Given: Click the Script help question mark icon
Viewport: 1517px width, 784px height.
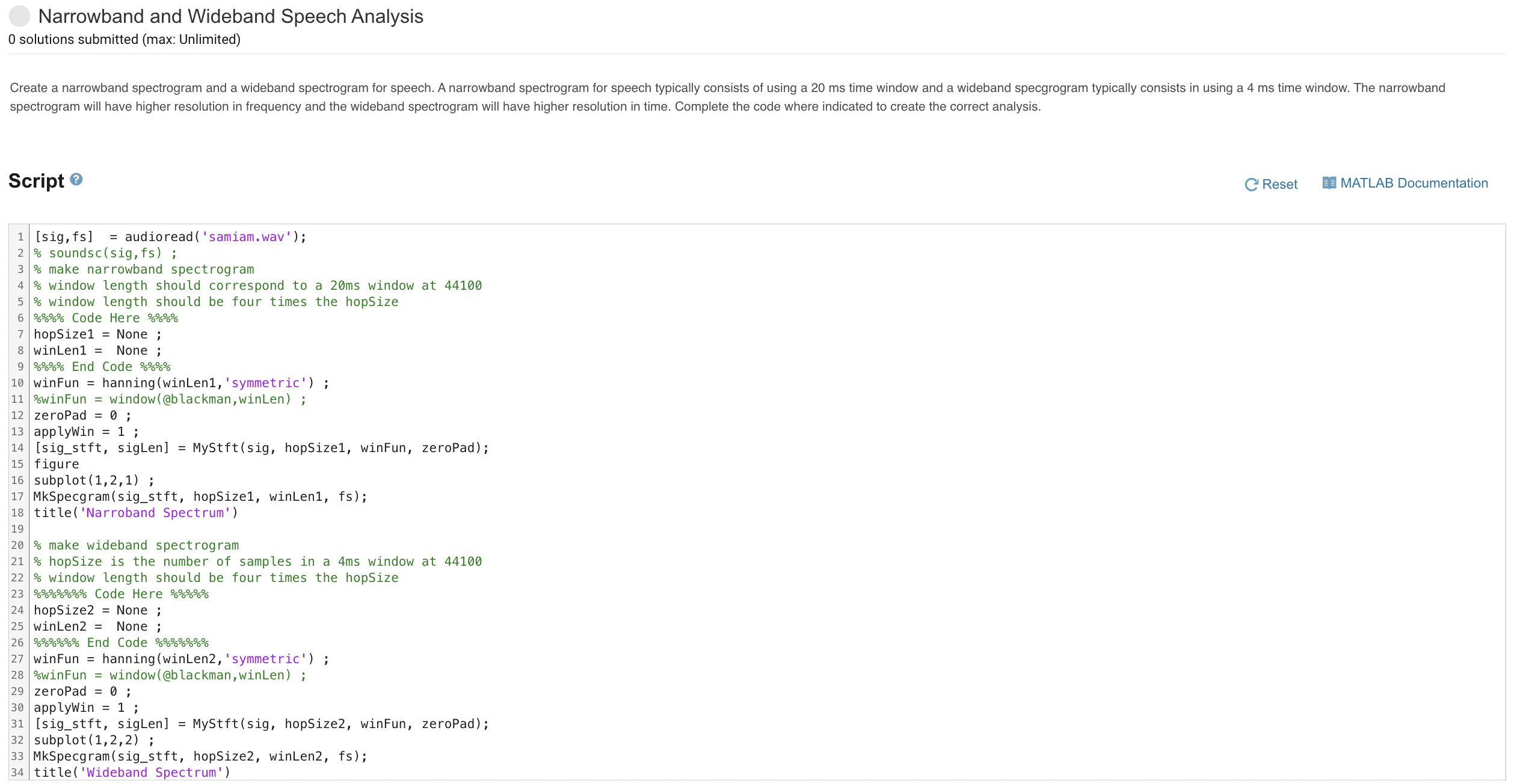Looking at the screenshot, I should 76,179.
